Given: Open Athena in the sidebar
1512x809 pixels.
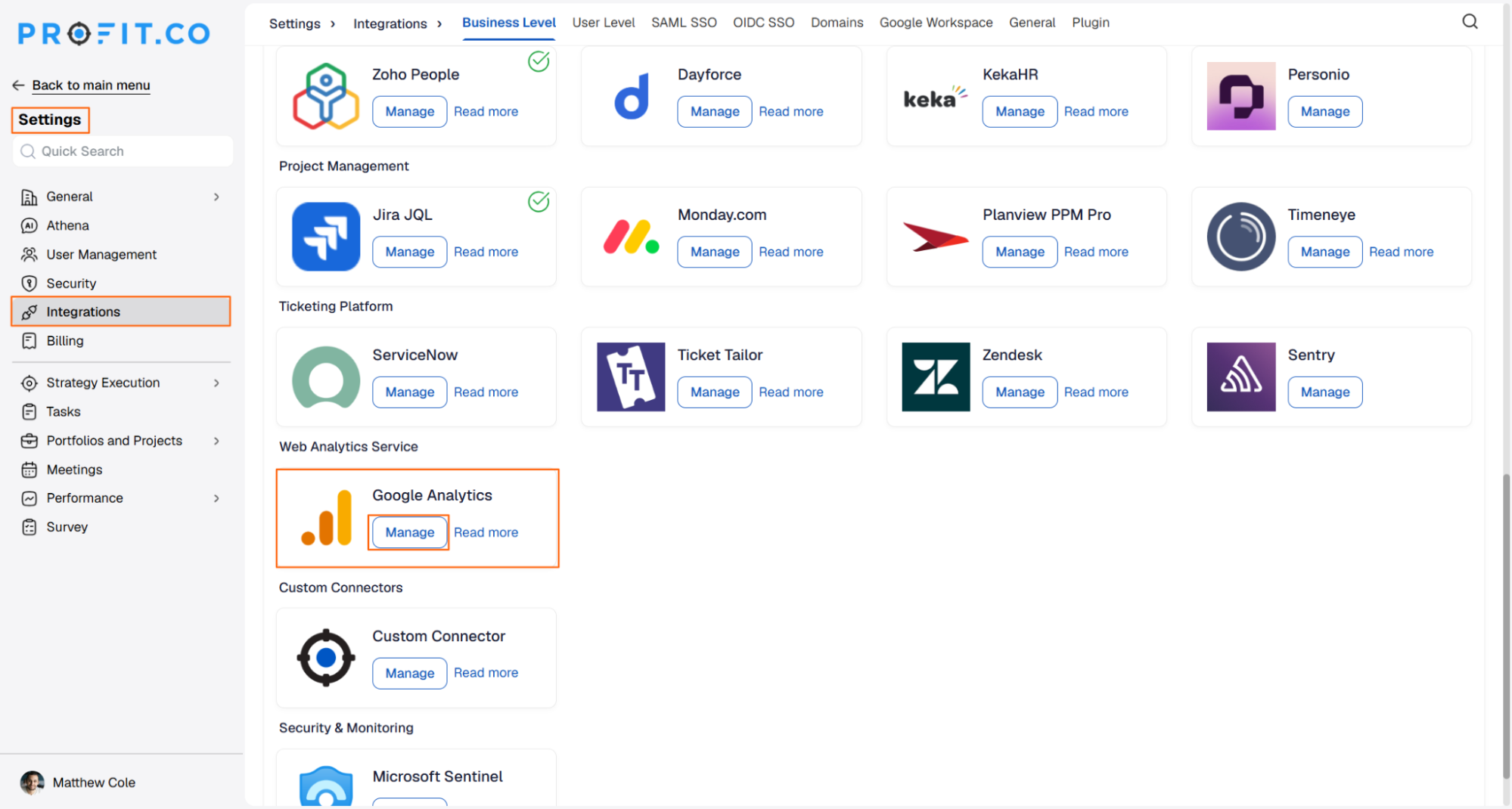Looking at the screenshot, I should point(67,225).
